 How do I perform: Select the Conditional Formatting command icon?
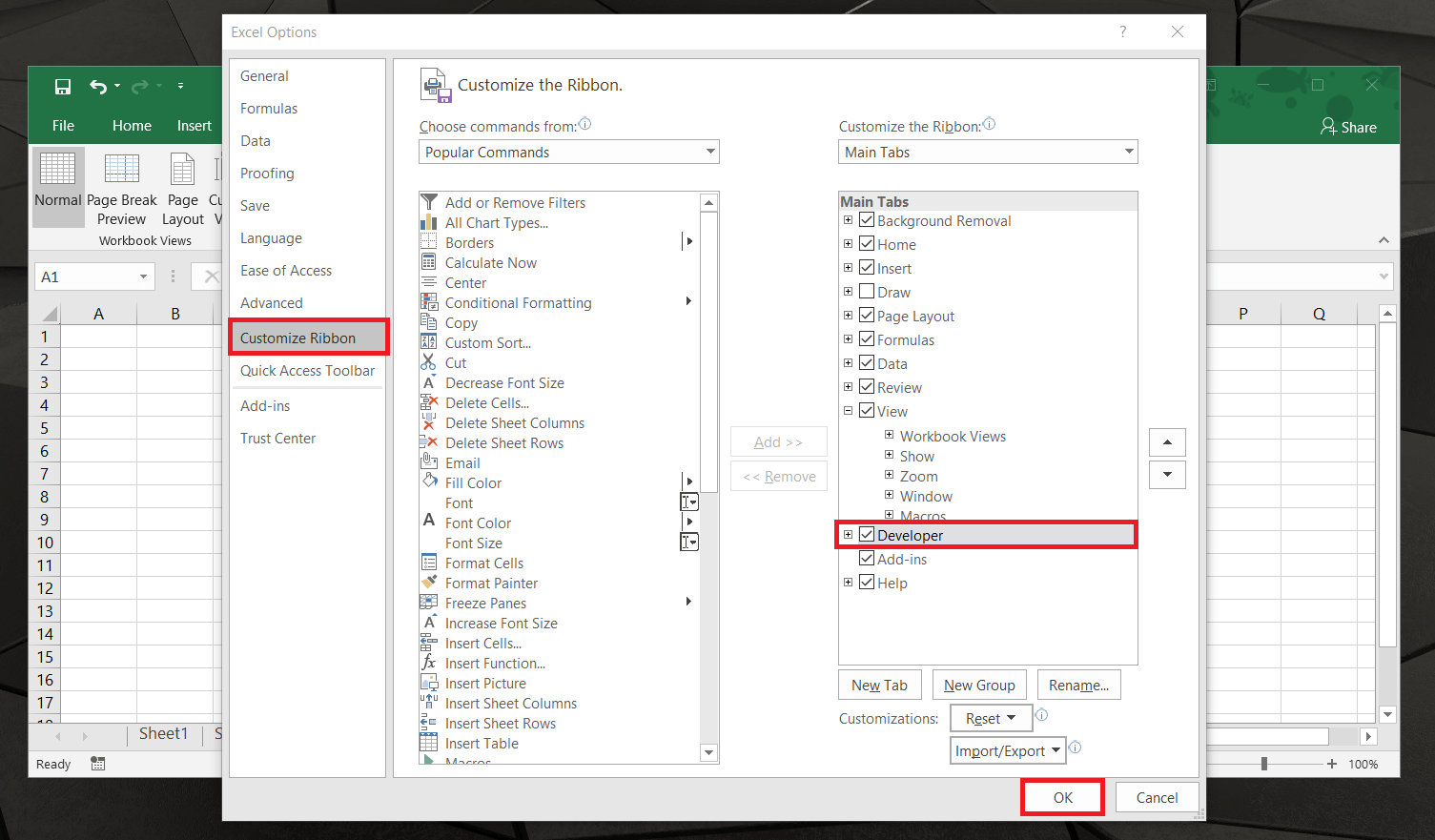[x=429, y=302]
